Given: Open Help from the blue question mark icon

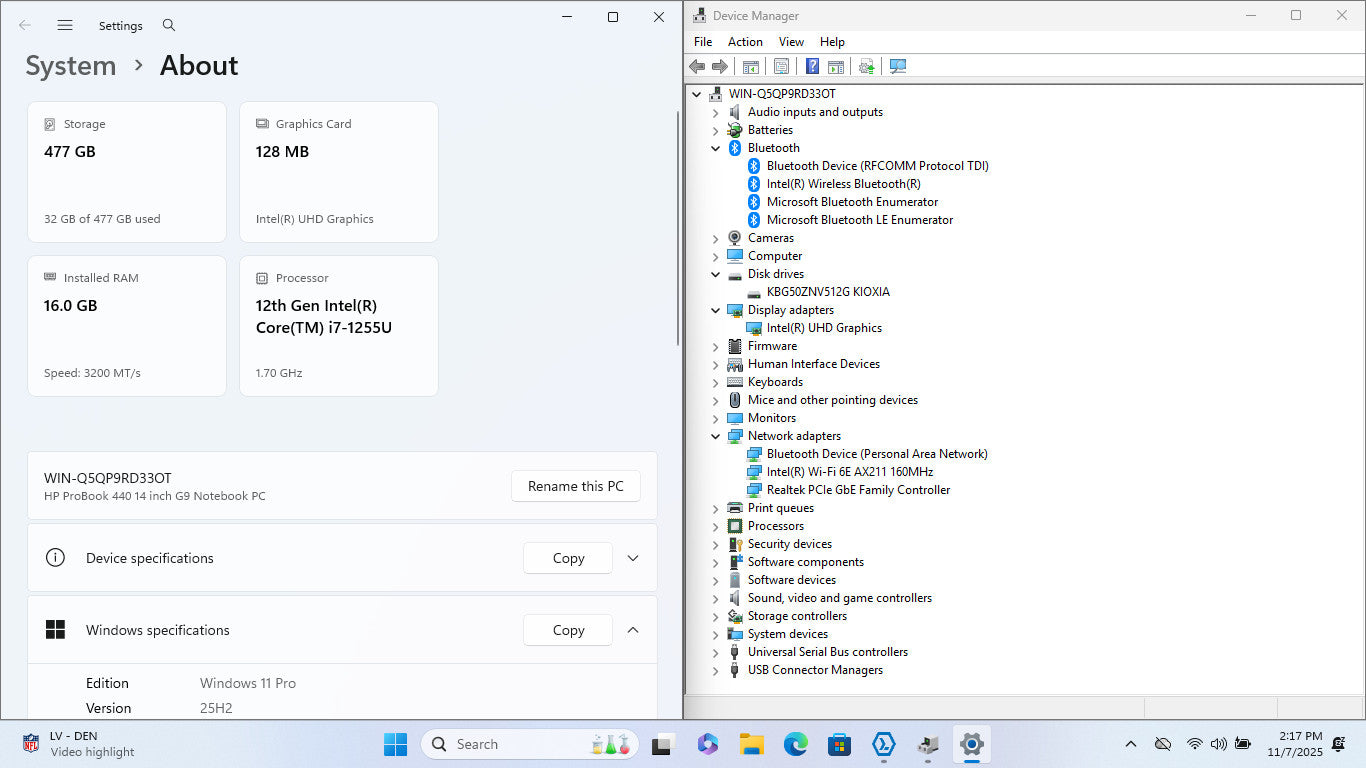Looking at the screenshot, I should click(x=812, y=66).
